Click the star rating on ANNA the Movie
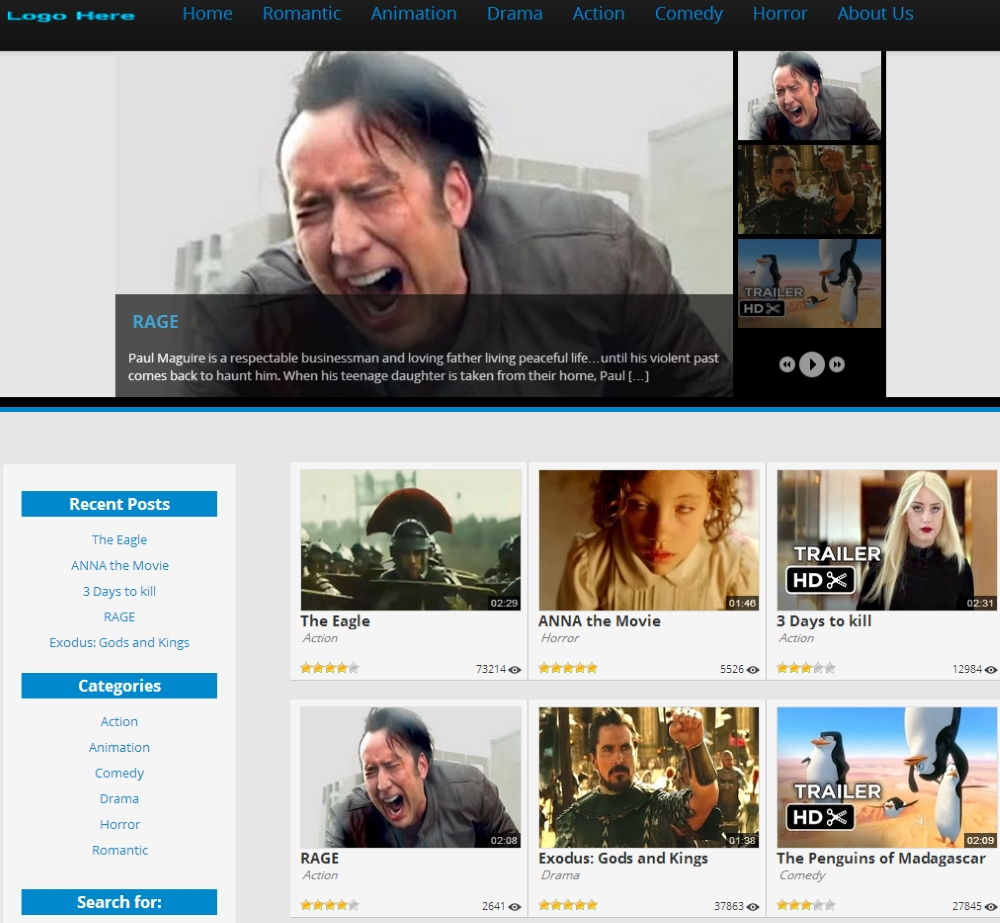Viewport: 1000px width, 923px height. pos(568,668)
